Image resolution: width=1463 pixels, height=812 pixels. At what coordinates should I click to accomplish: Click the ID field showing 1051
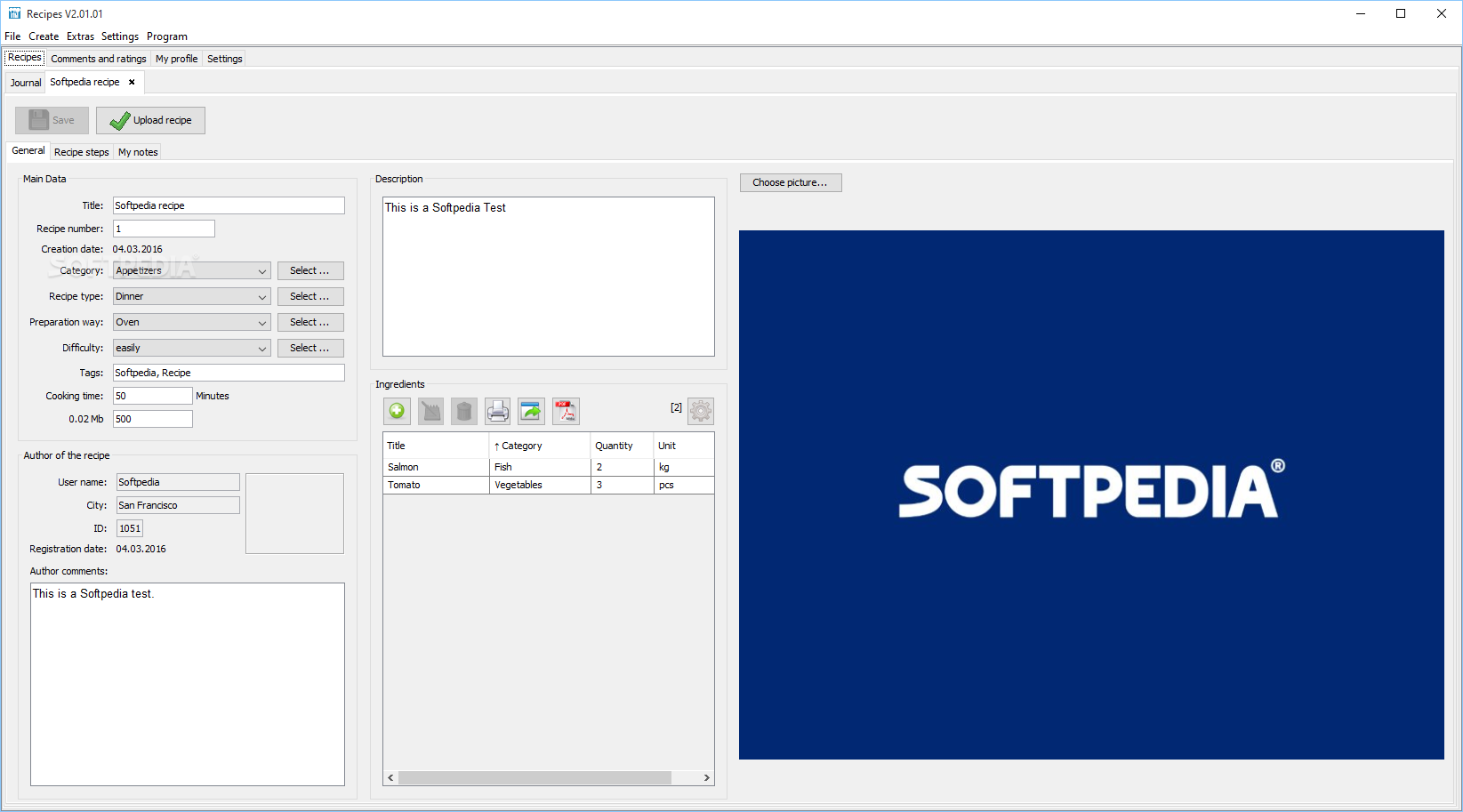pyautogui.click(x=130, y=528)
